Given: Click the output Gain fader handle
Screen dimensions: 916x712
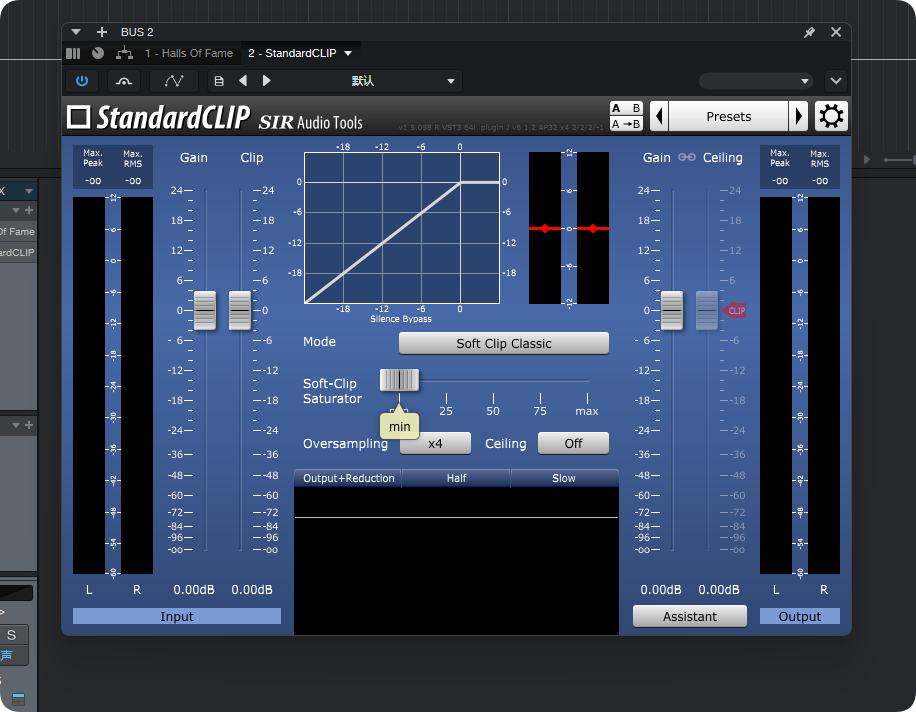Looking at the screenshot, I should 672,310.
